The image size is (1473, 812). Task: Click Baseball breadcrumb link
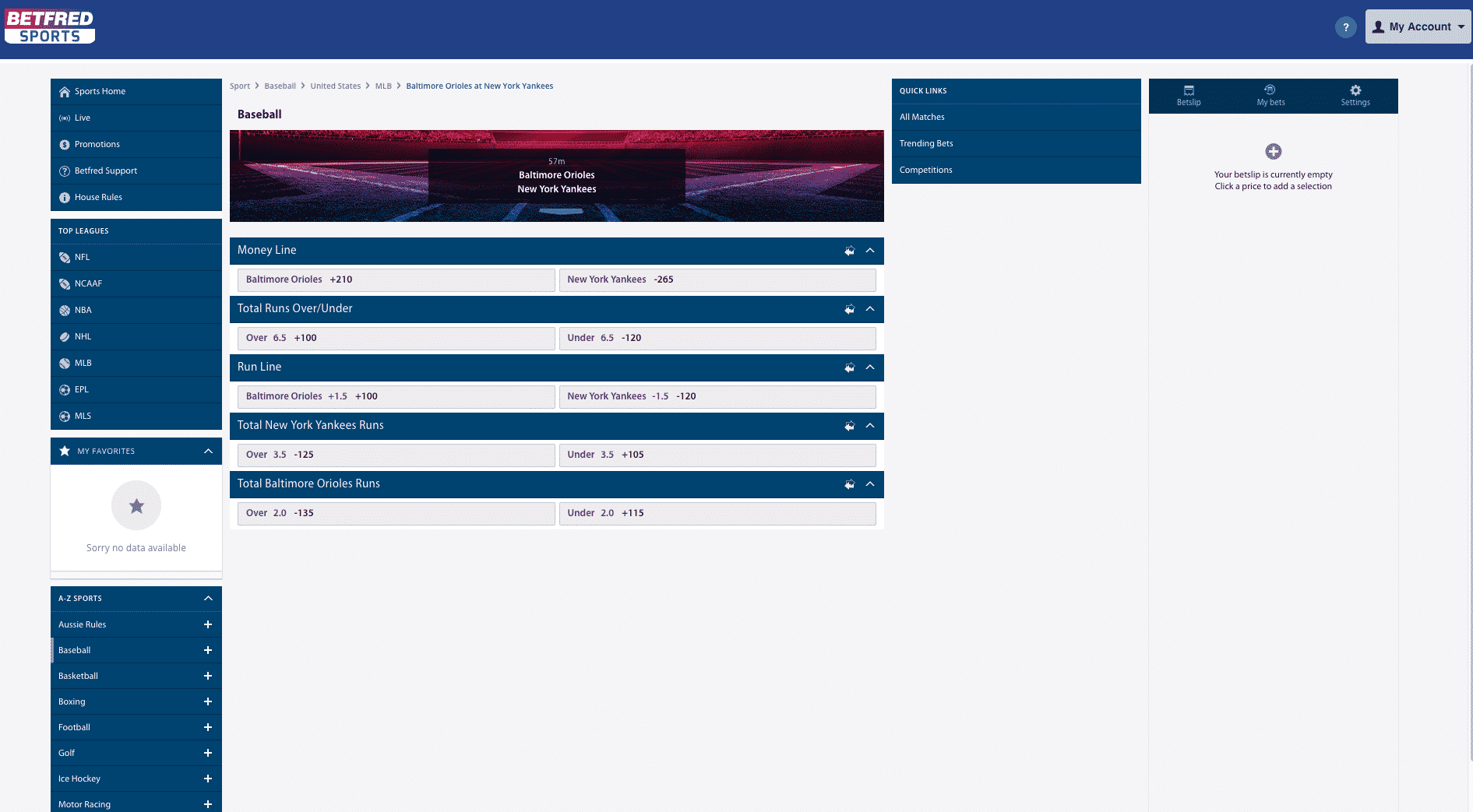pyautogui.click(x=280, y=86)
